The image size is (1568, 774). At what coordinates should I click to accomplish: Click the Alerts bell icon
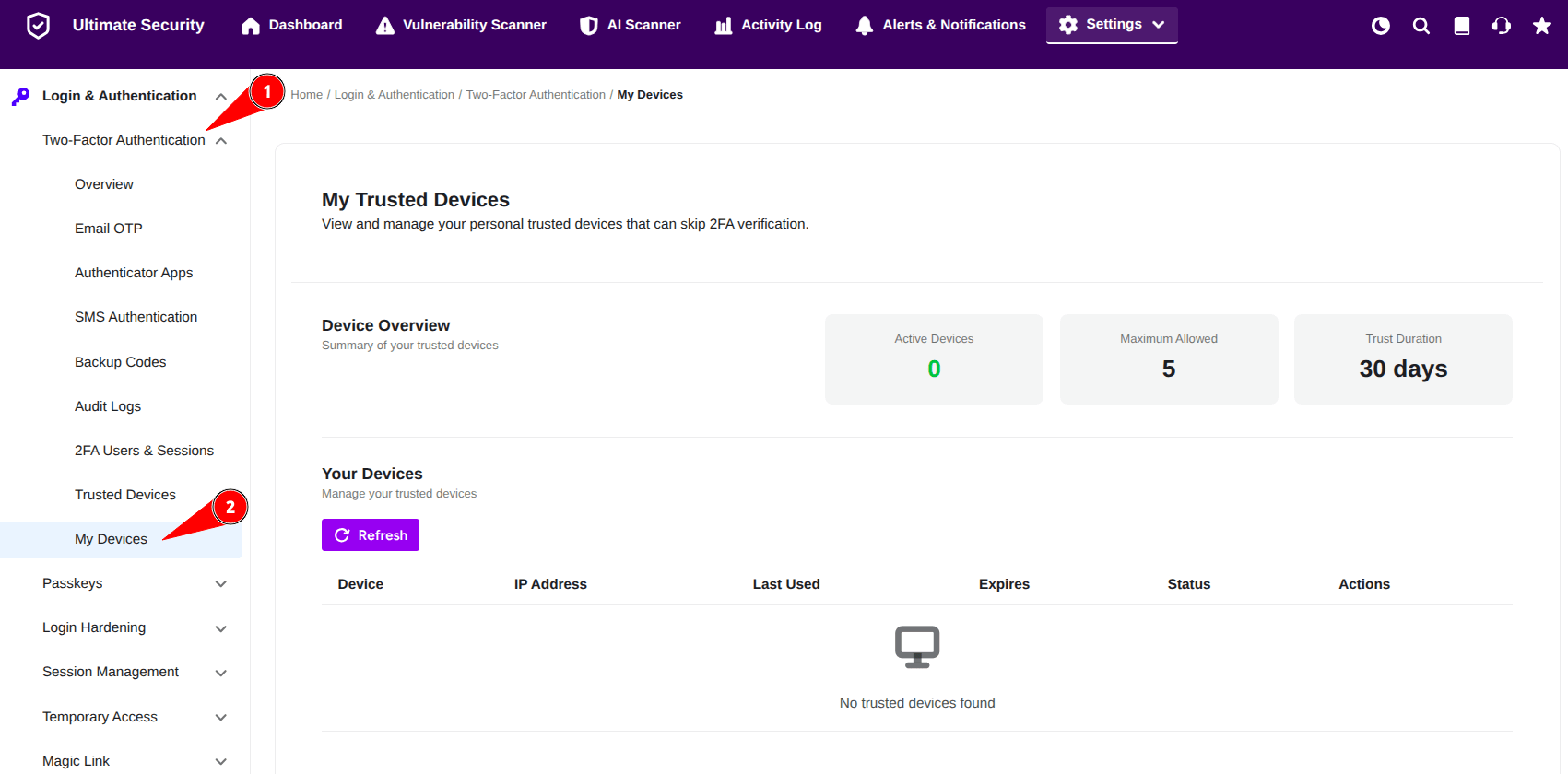coord(865,26)
